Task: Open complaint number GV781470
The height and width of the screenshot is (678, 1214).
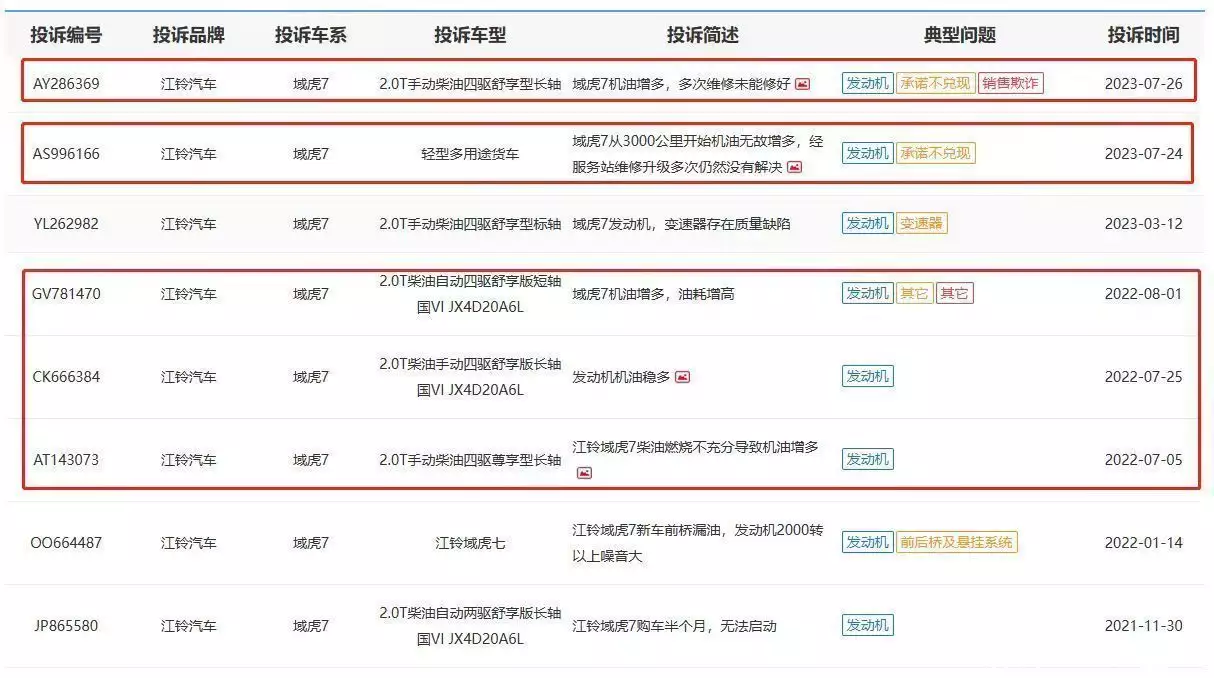Action: 66,294
